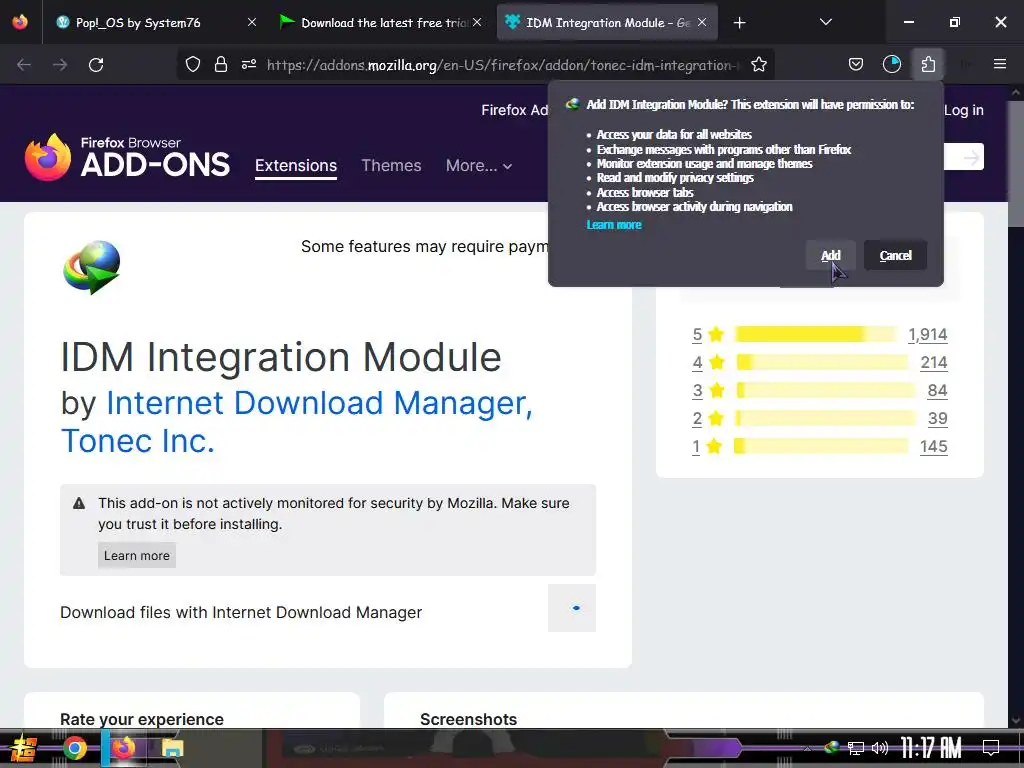Click the taskbar clock showing 11:17 AM
Image resolution: width=1024 pixels, height=768 pixels.
tap(931, 748)
